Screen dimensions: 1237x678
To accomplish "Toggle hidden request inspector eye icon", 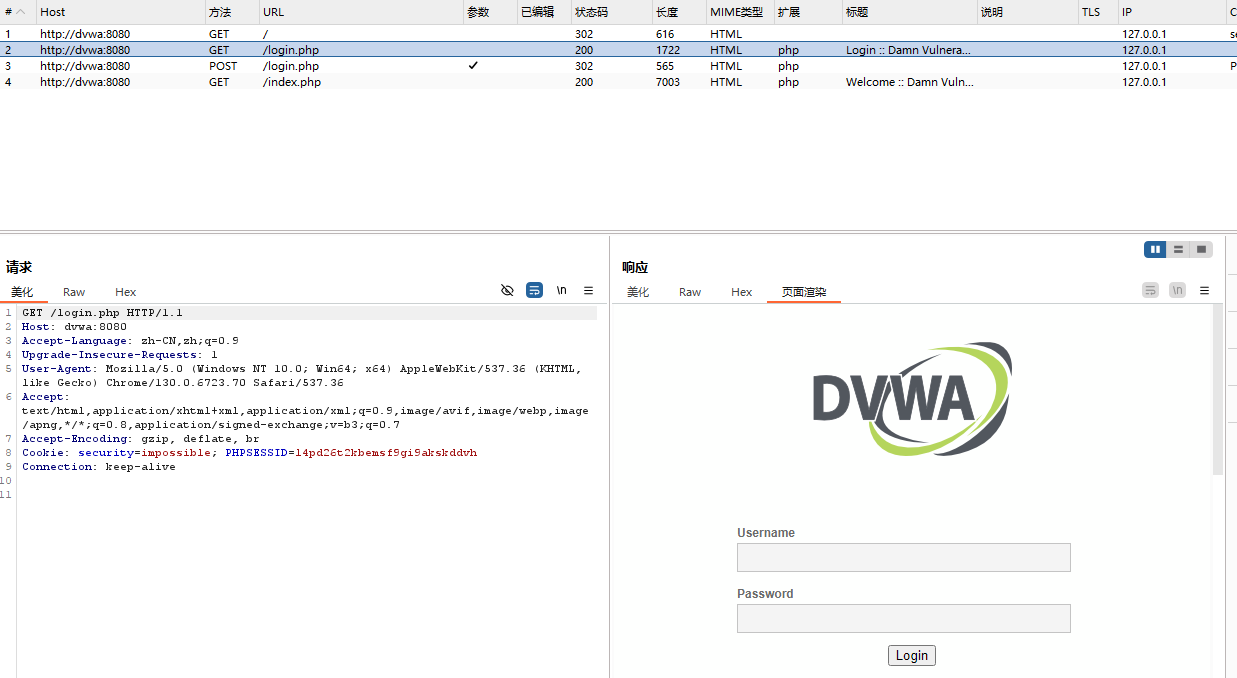I will pos(507,290).
